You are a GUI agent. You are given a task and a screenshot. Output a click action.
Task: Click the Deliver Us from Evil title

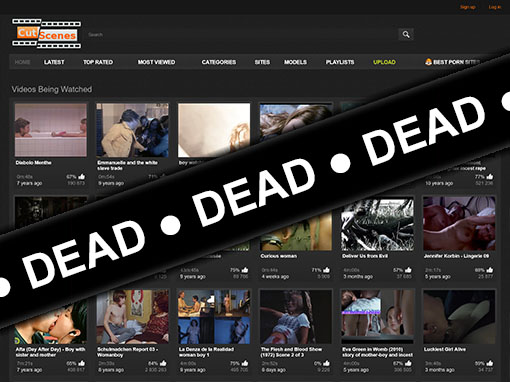[365, 256]
